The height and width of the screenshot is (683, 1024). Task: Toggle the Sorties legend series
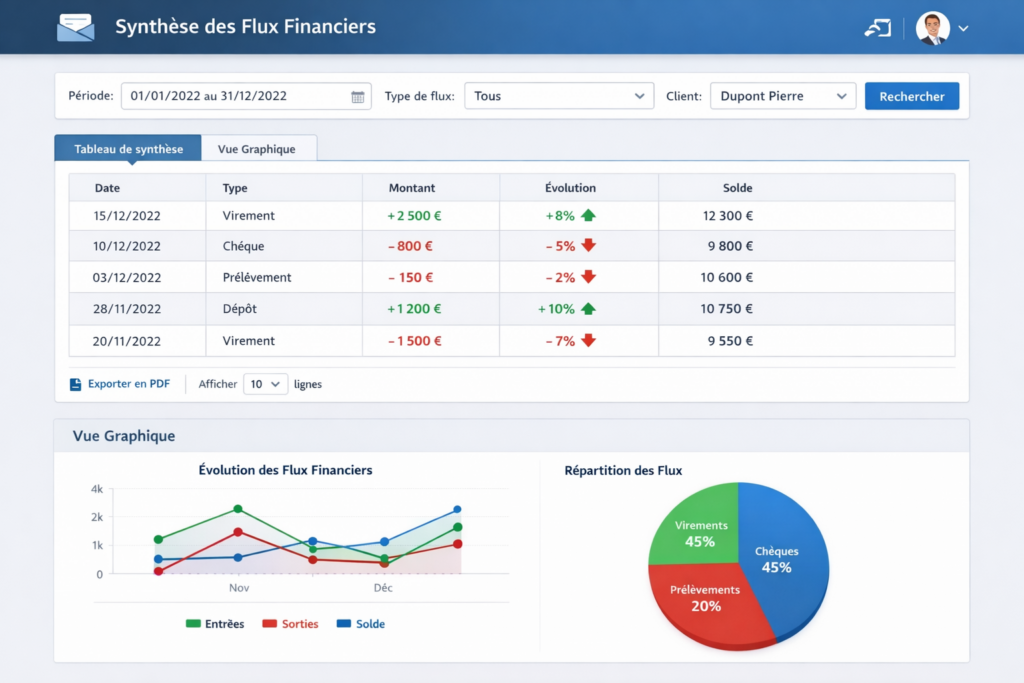point(290,624)
